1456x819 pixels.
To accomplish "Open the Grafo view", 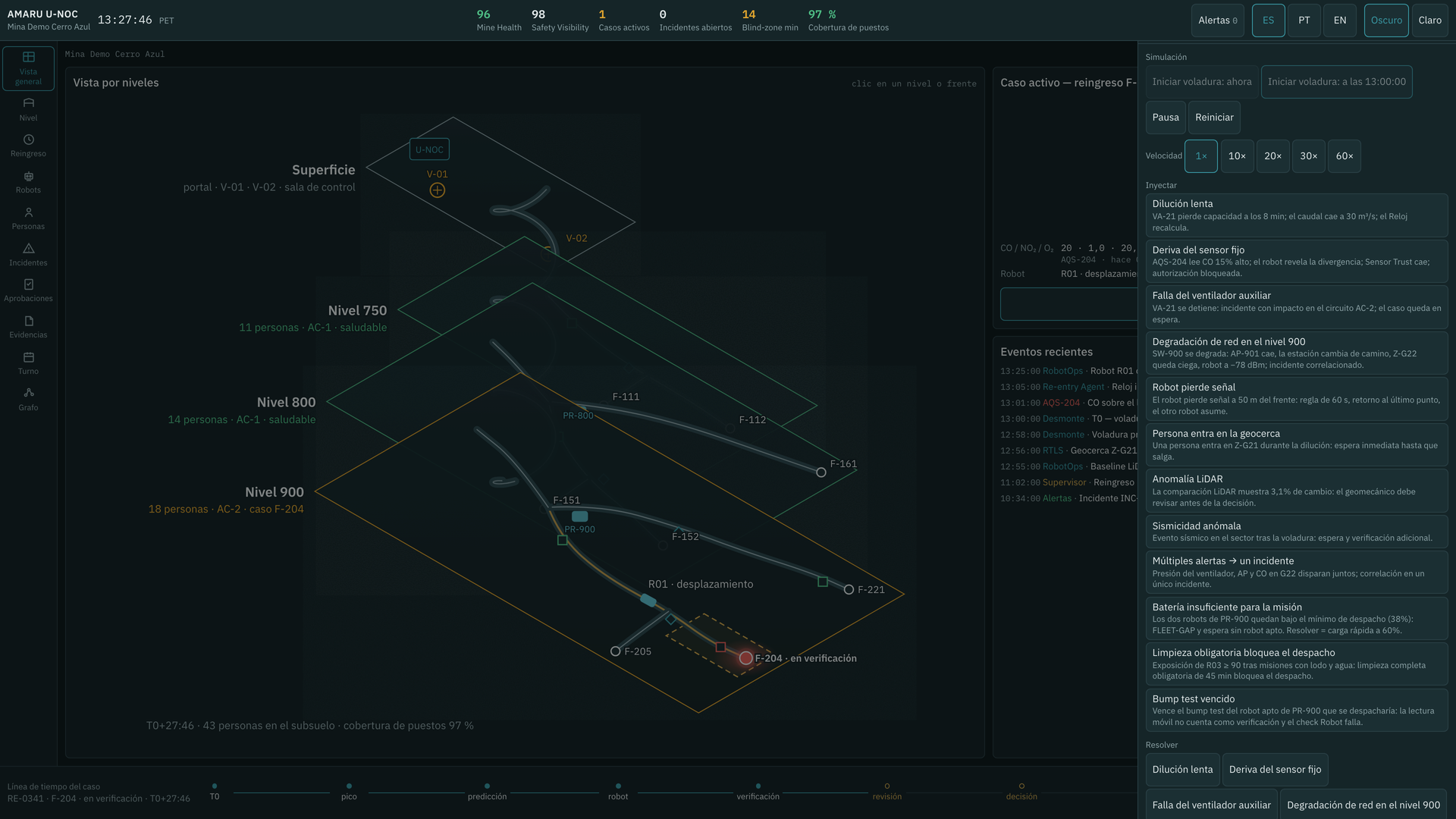I will coord(28,400).
